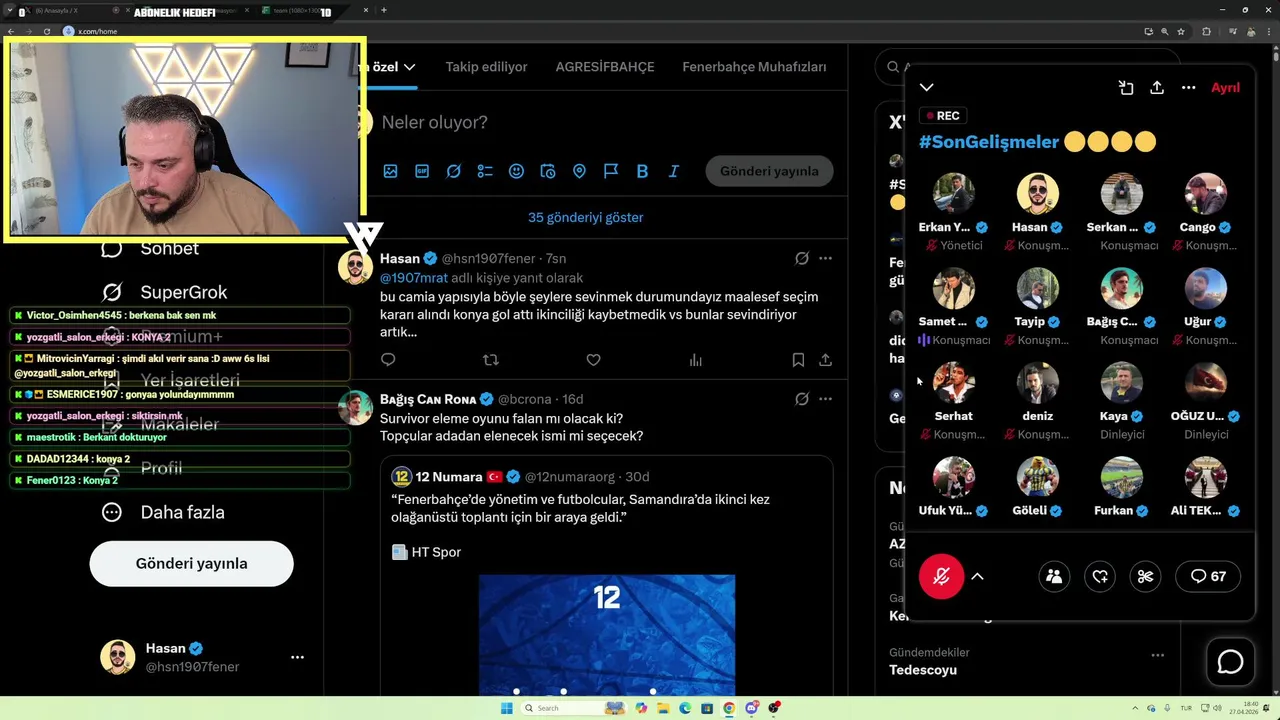Unmute the microphone in Space
This screenshot has height=720, width=1280.
pyautogui.click(x=941, y=576)
